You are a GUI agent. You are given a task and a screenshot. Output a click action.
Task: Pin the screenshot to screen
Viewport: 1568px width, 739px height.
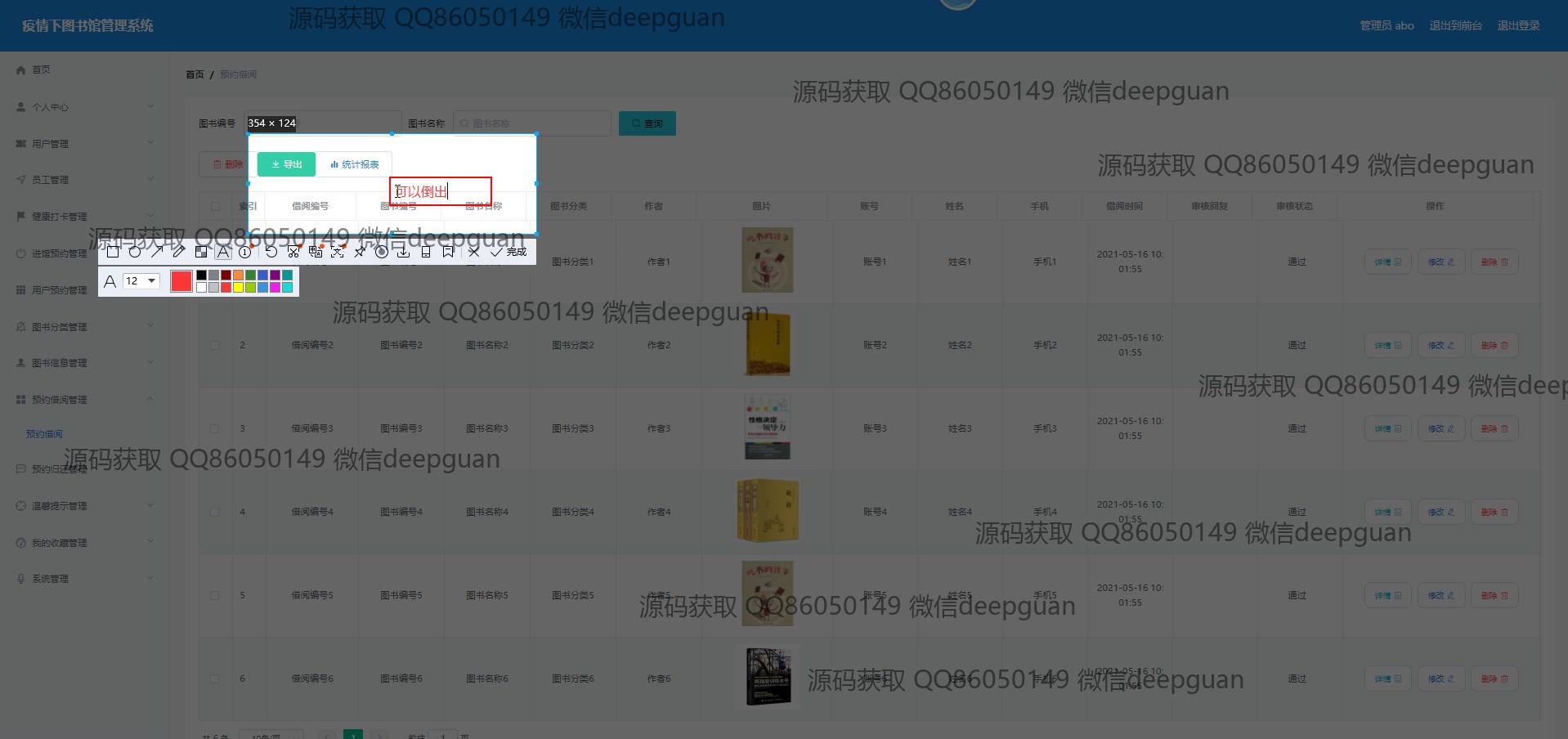(360, 252)
